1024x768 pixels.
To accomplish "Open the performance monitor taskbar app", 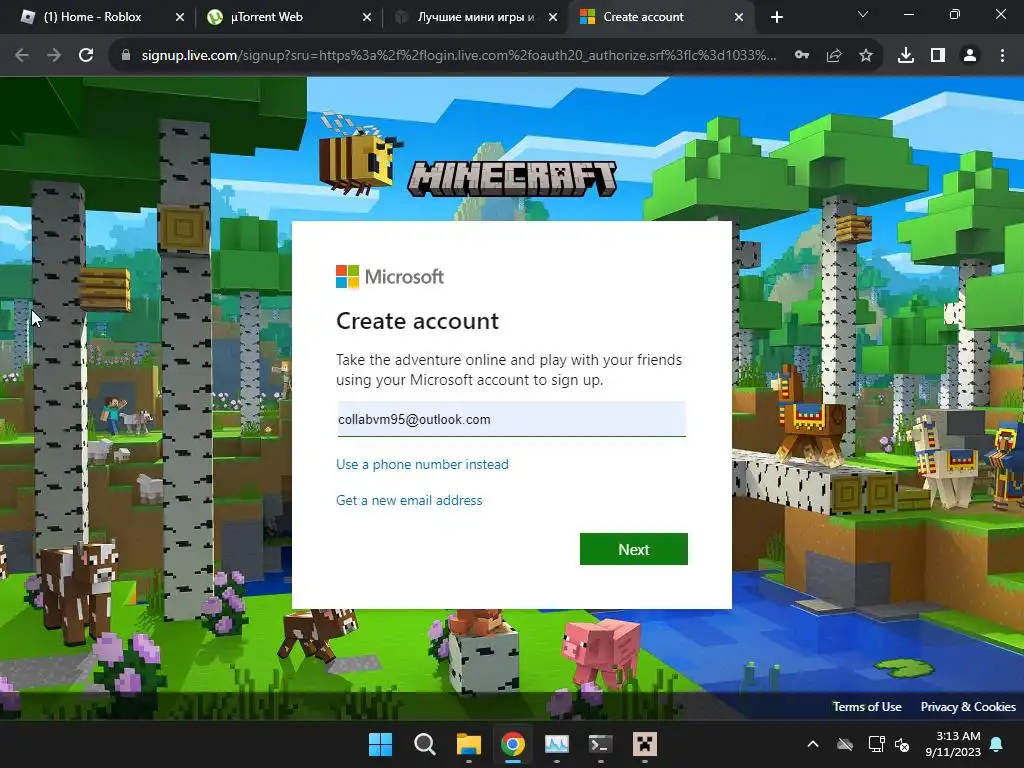I will 556,744.
